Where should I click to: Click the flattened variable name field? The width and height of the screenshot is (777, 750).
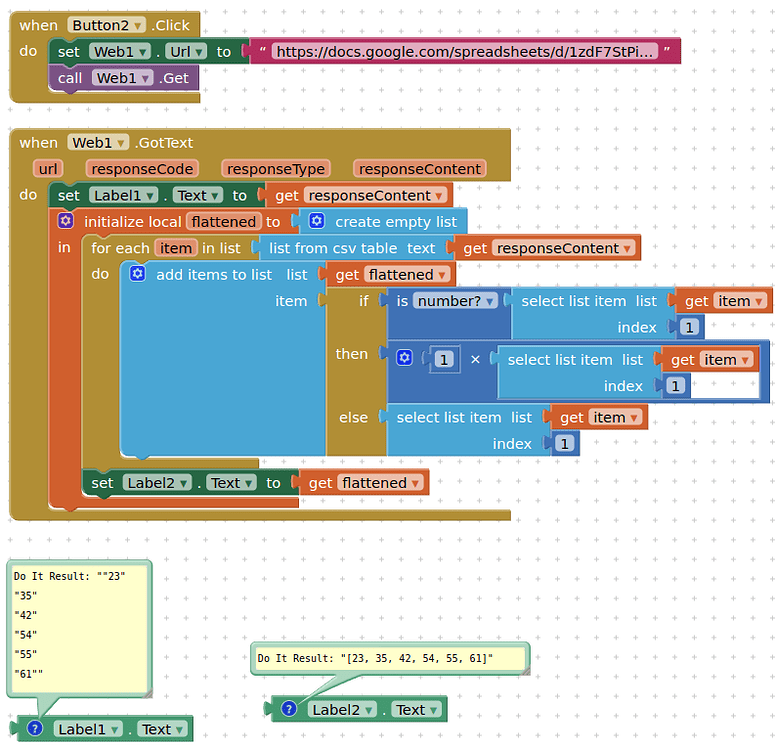pyautogui.click(x=222, y=221)
